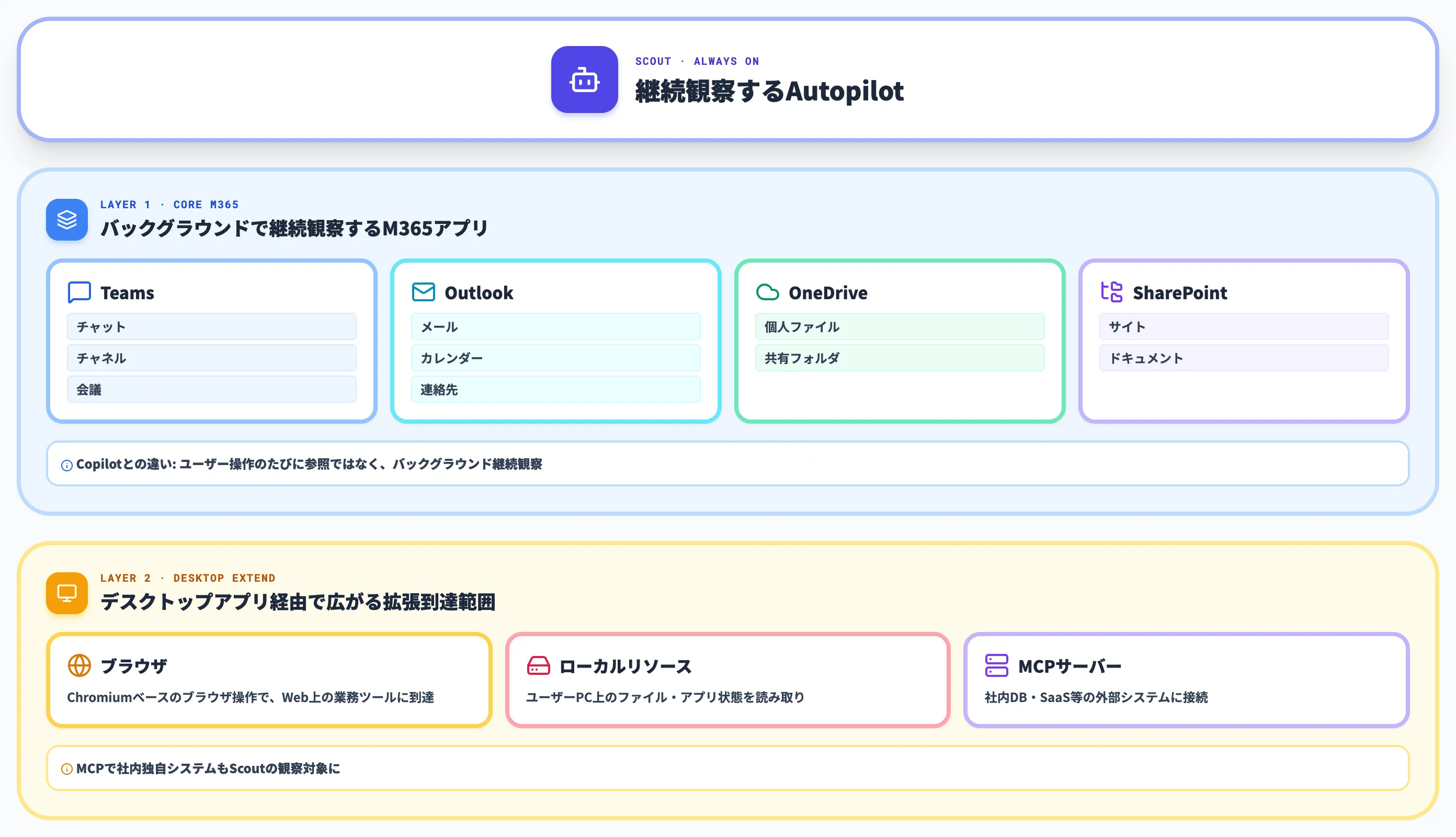Select the チャット item under Teams
The height and width of the screenshot is (837, 1456).
[x=211, y=326]
